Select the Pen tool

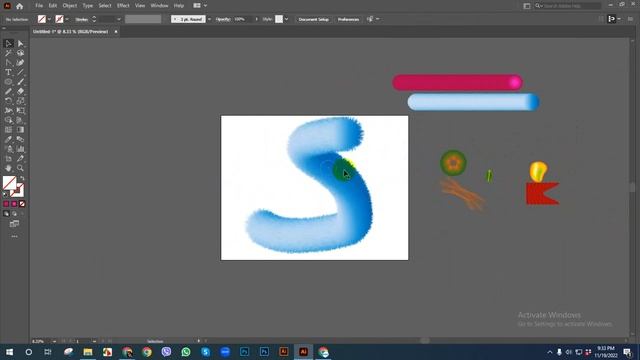(9, 63)
